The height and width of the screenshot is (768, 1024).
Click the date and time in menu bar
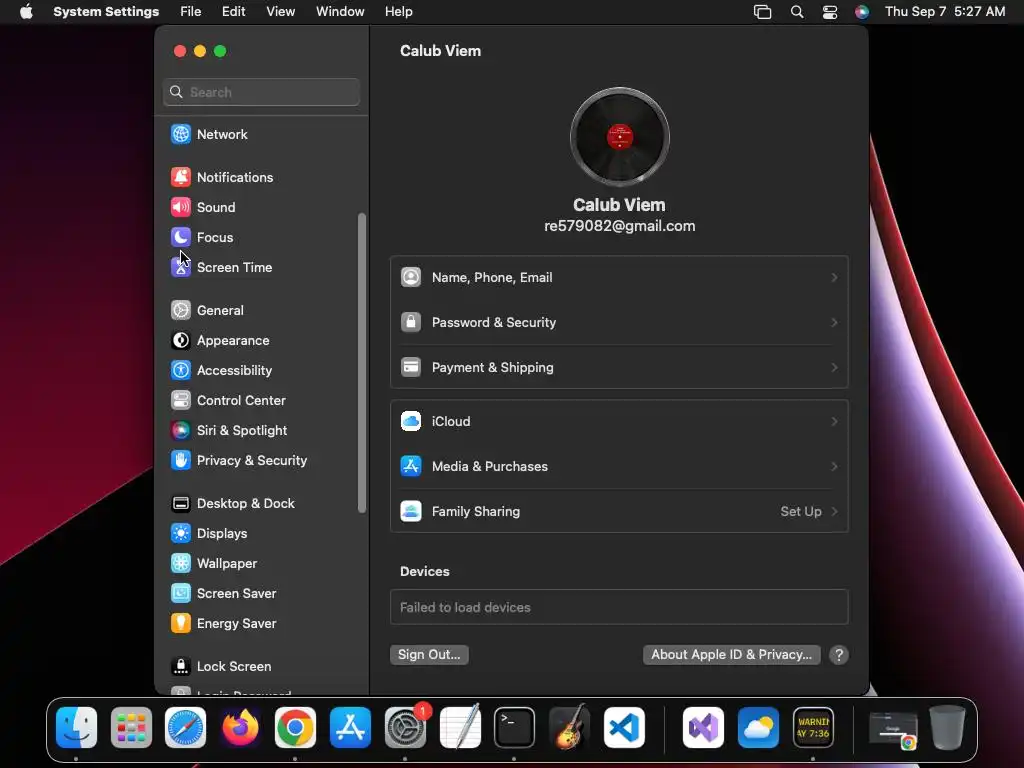coord(944,12)
